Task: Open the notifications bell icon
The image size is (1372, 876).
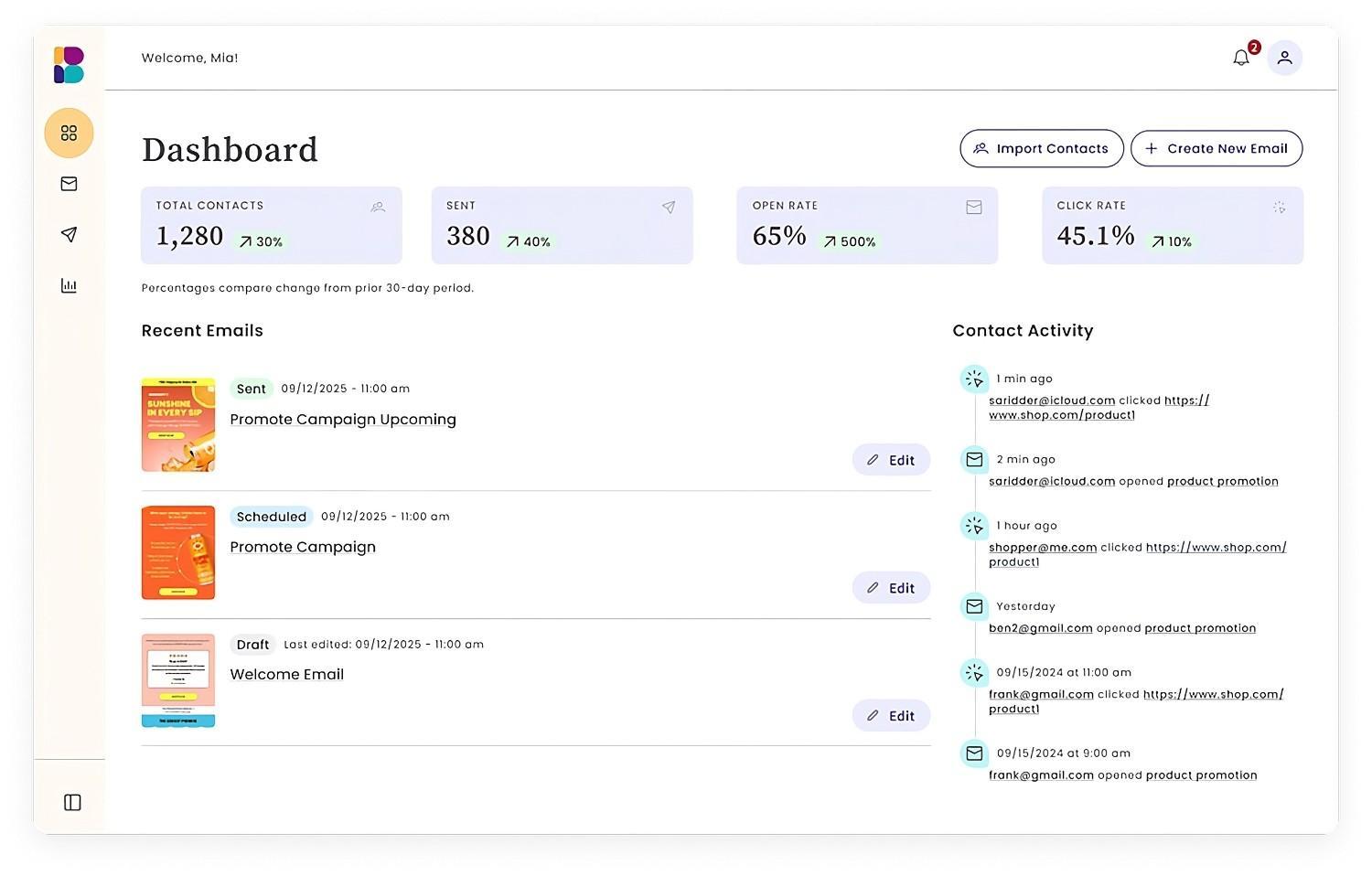Action: (x=1240, y=58)
